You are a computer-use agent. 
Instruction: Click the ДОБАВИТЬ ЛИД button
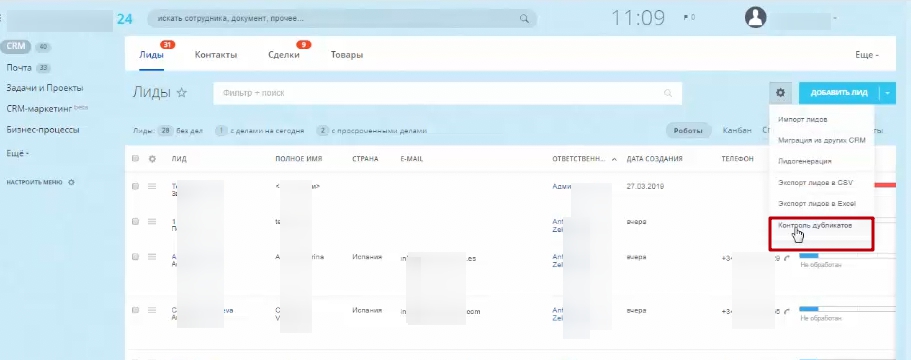[840, 93]
